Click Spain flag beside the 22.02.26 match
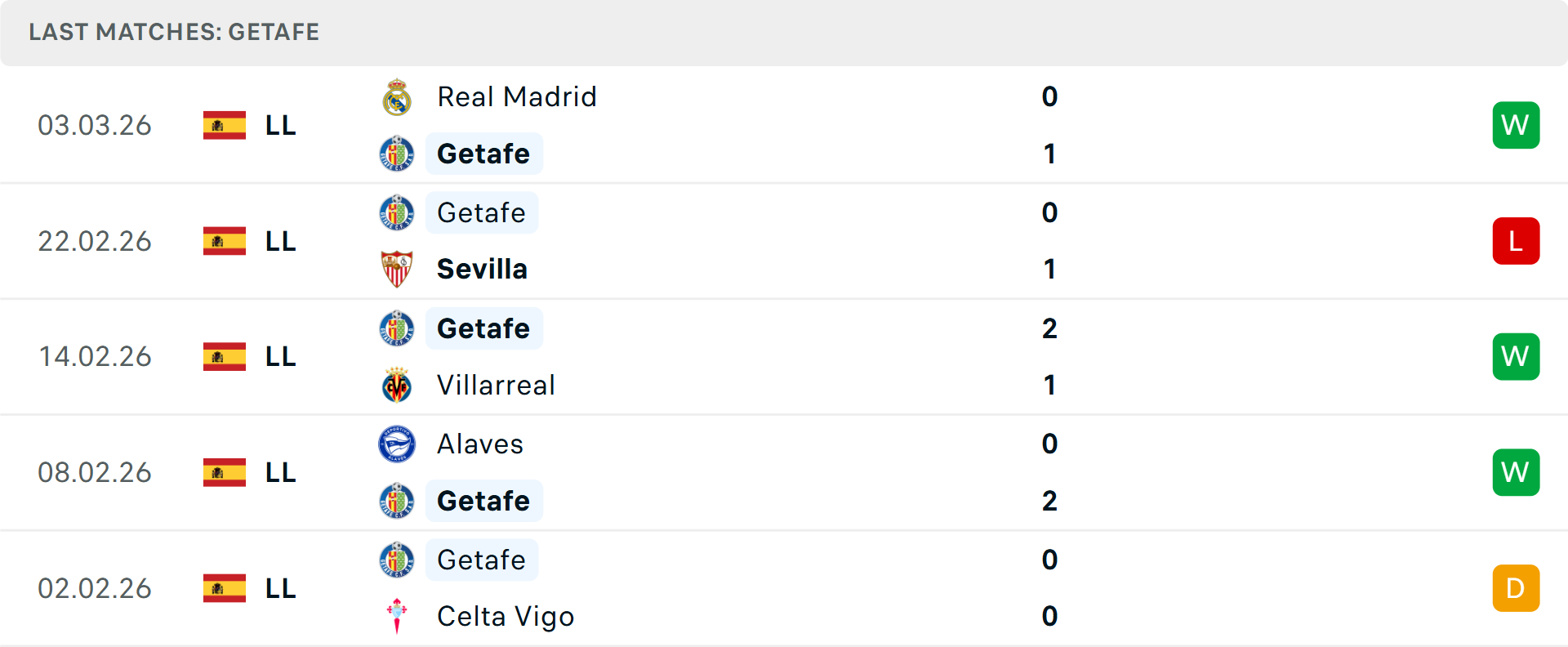 click(x=225, y=241)
